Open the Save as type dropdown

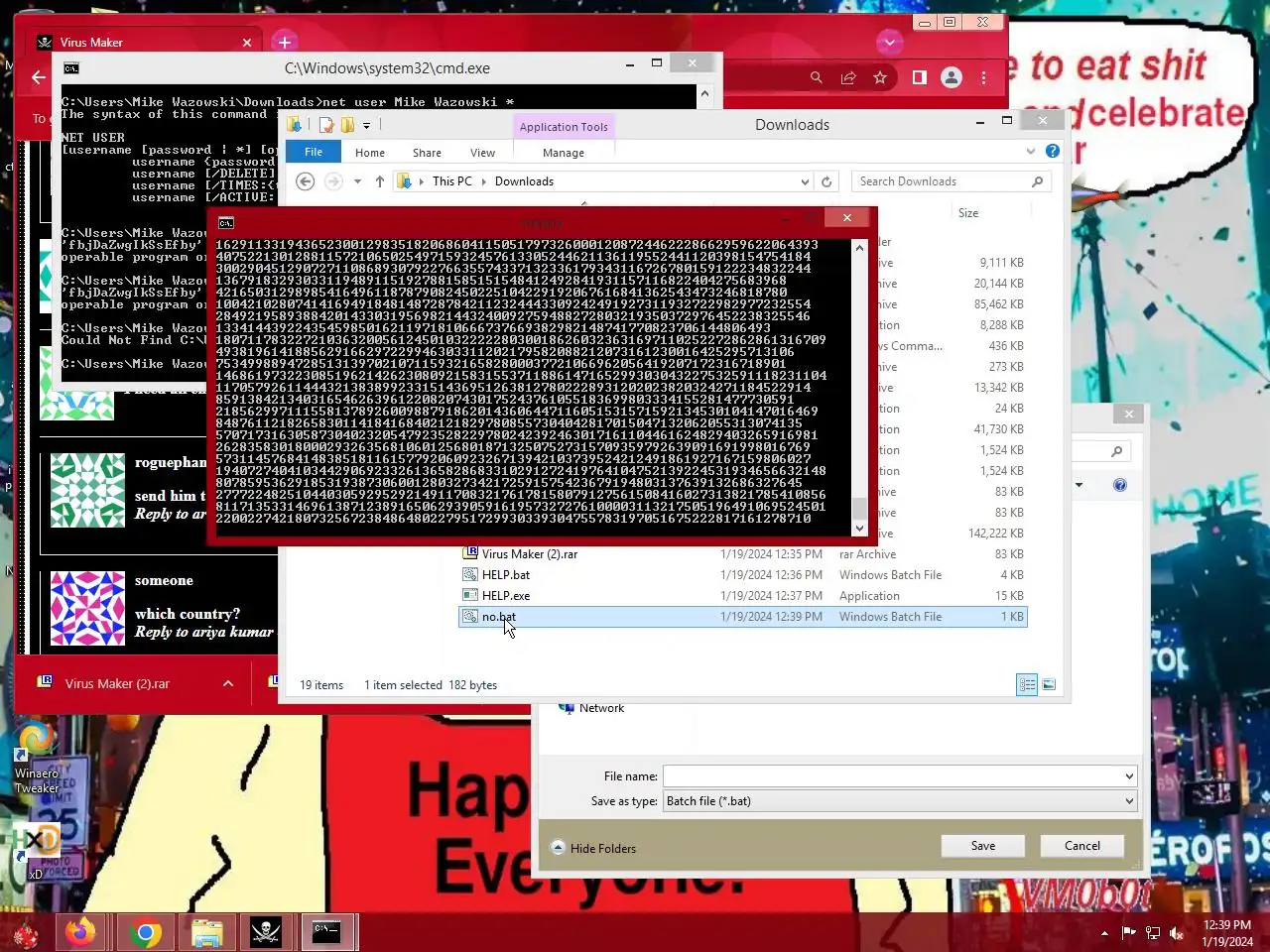pyautogui.click(x=1129, y=801)
